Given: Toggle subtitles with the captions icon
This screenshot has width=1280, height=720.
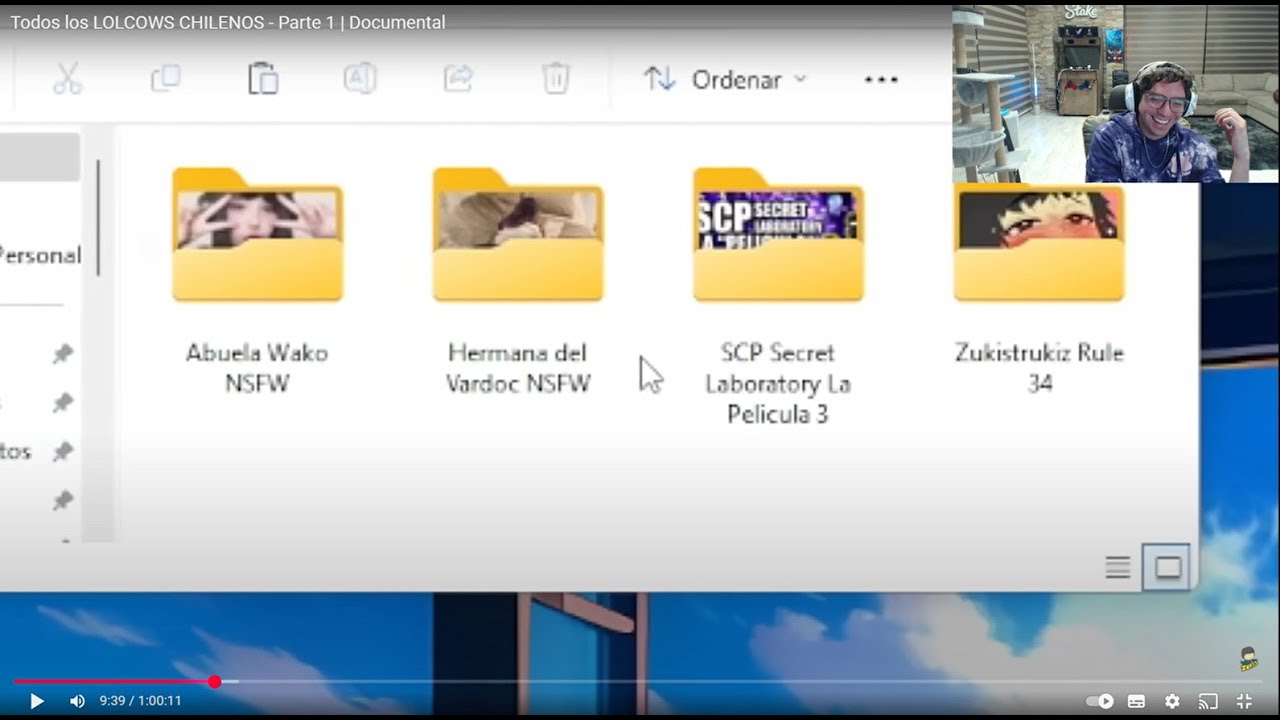Looking at the screenshot, I should [x=1137, y=701].
